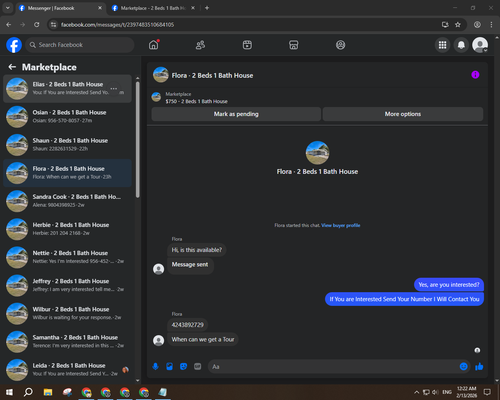Switch to Marketplace - 2 Beds 1 Bath browser tab
The width and height of the screenshot is (500, 400).
153,8
